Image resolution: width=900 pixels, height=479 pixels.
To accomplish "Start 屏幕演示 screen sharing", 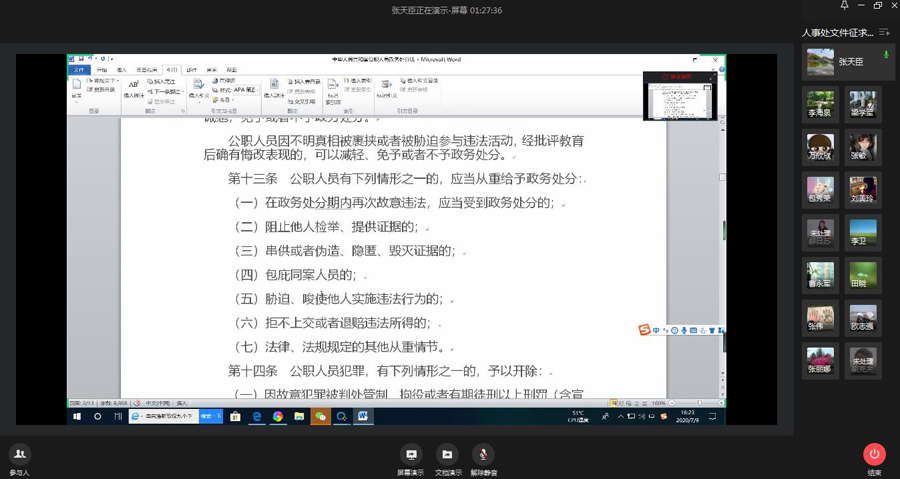I will coord(410,457).
